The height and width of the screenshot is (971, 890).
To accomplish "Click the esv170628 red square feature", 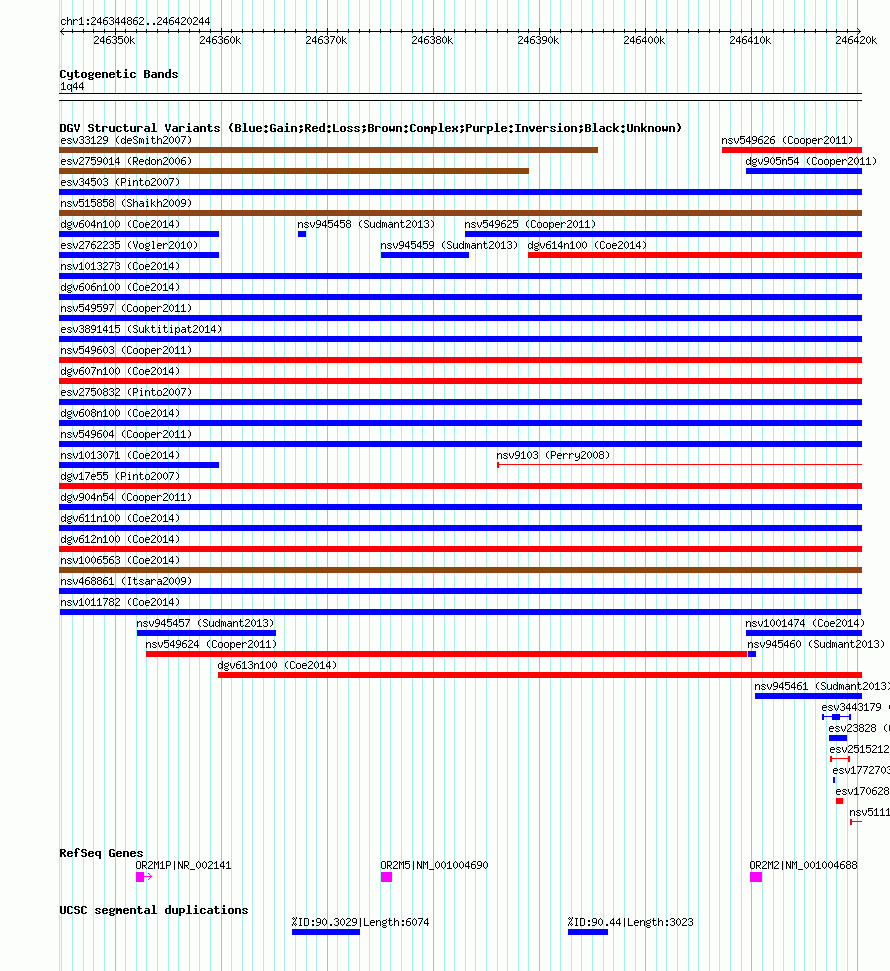I will pos(839,801).
